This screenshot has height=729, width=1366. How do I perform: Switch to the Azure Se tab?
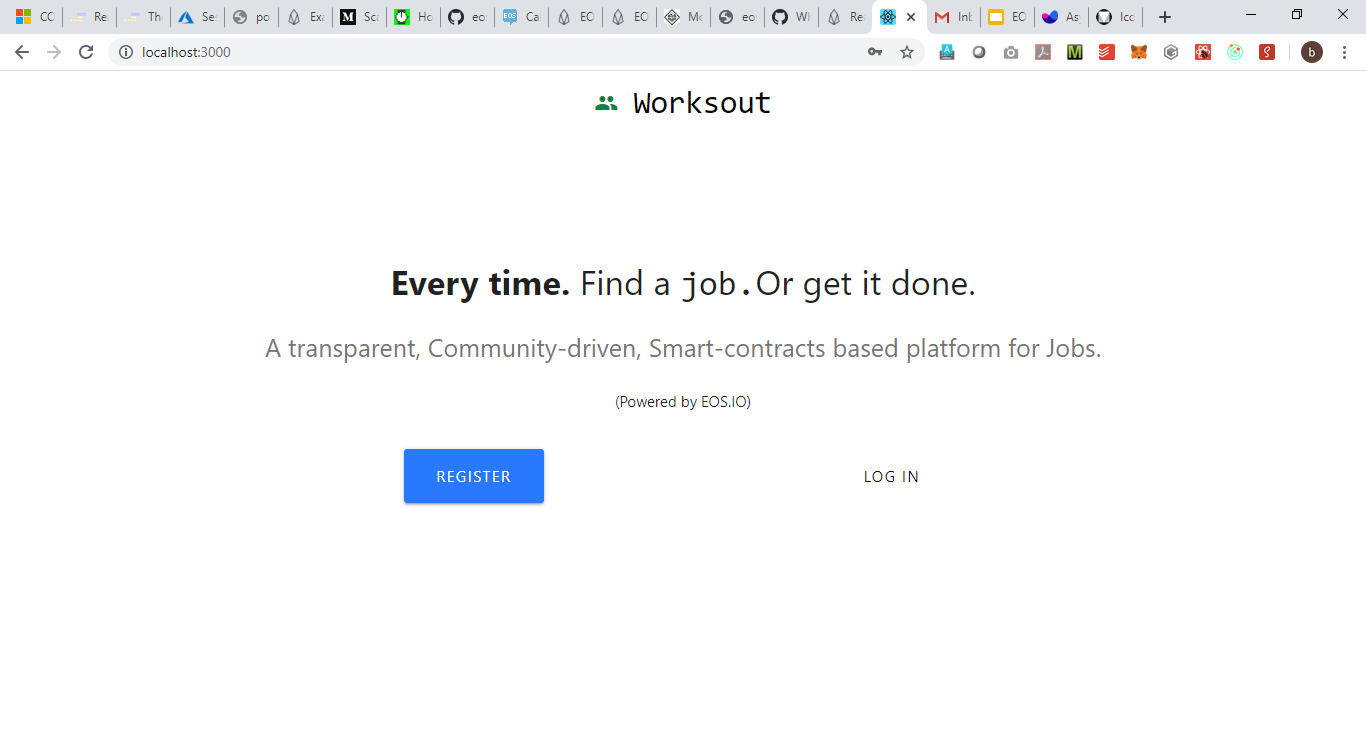[197, 17]
